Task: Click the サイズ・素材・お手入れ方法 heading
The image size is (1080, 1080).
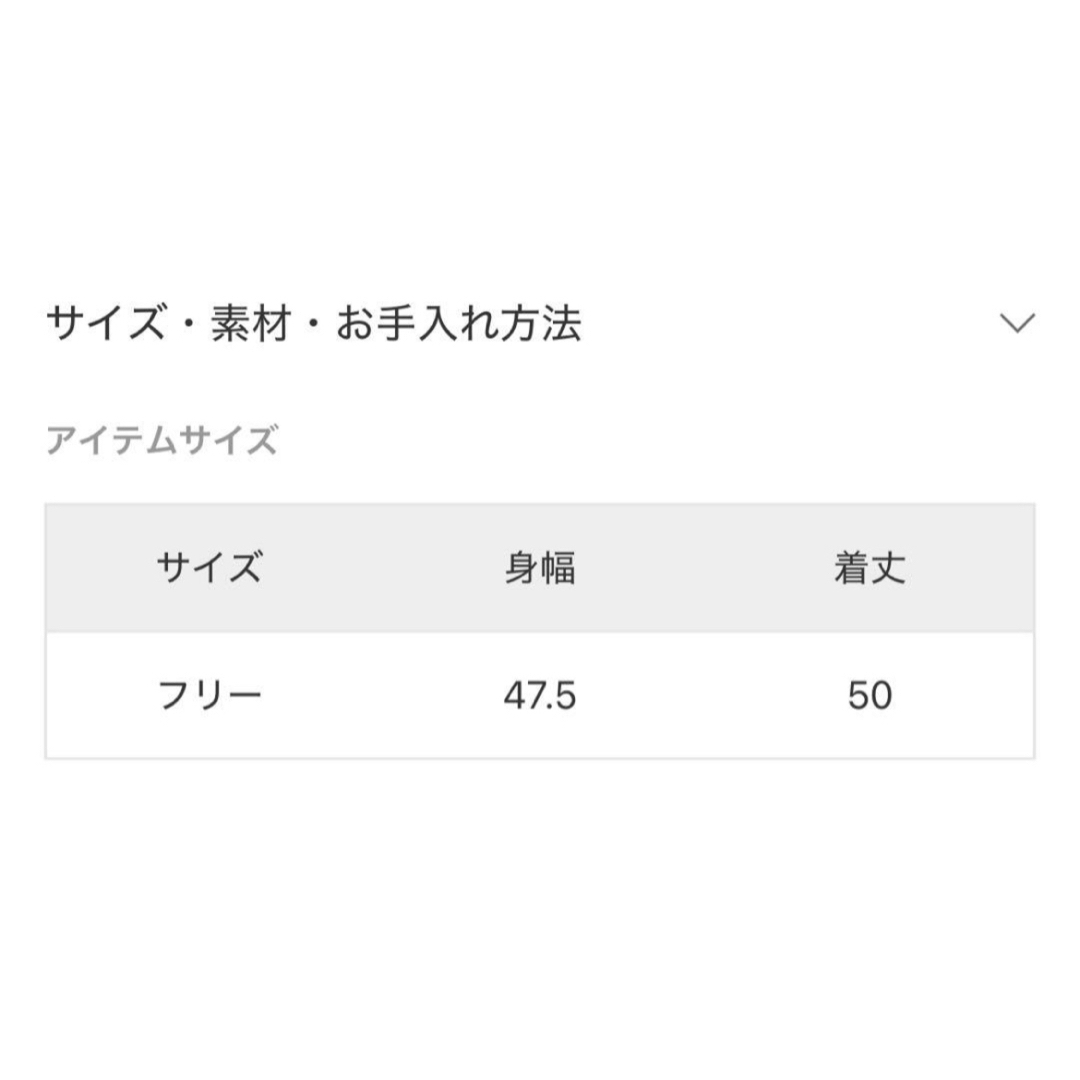Action: 314,324
